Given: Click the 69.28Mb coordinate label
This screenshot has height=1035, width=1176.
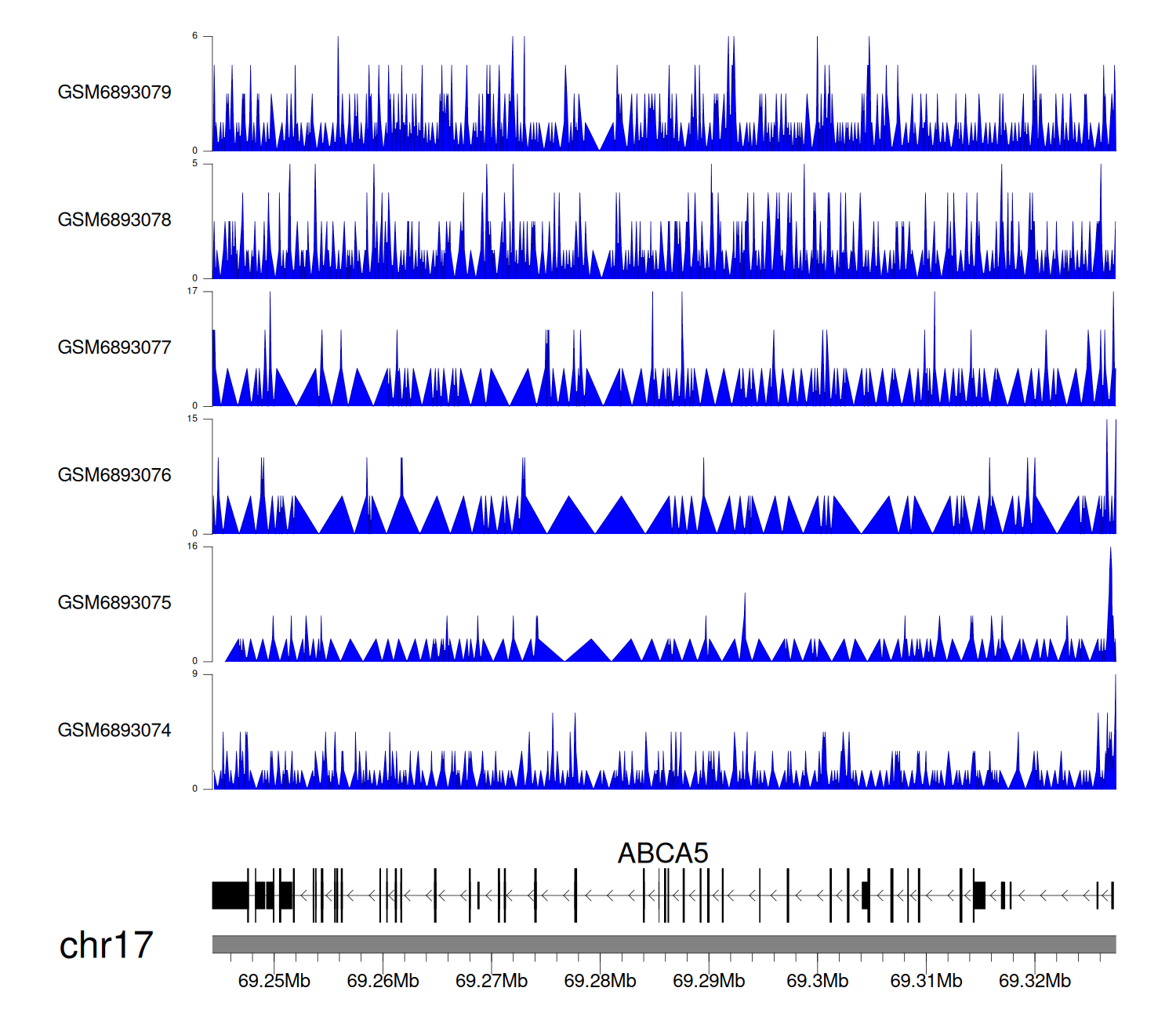Looking at the screenshot, I should click(600, 981).
